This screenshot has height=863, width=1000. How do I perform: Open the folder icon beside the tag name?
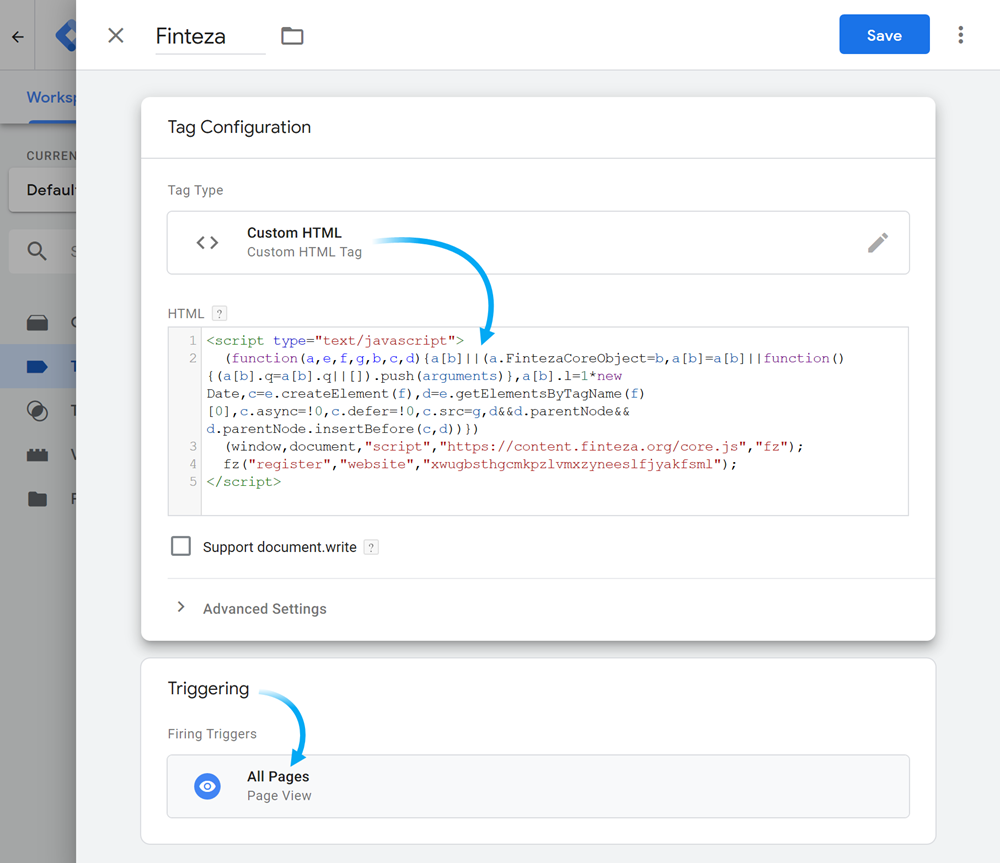coord(292,36)
